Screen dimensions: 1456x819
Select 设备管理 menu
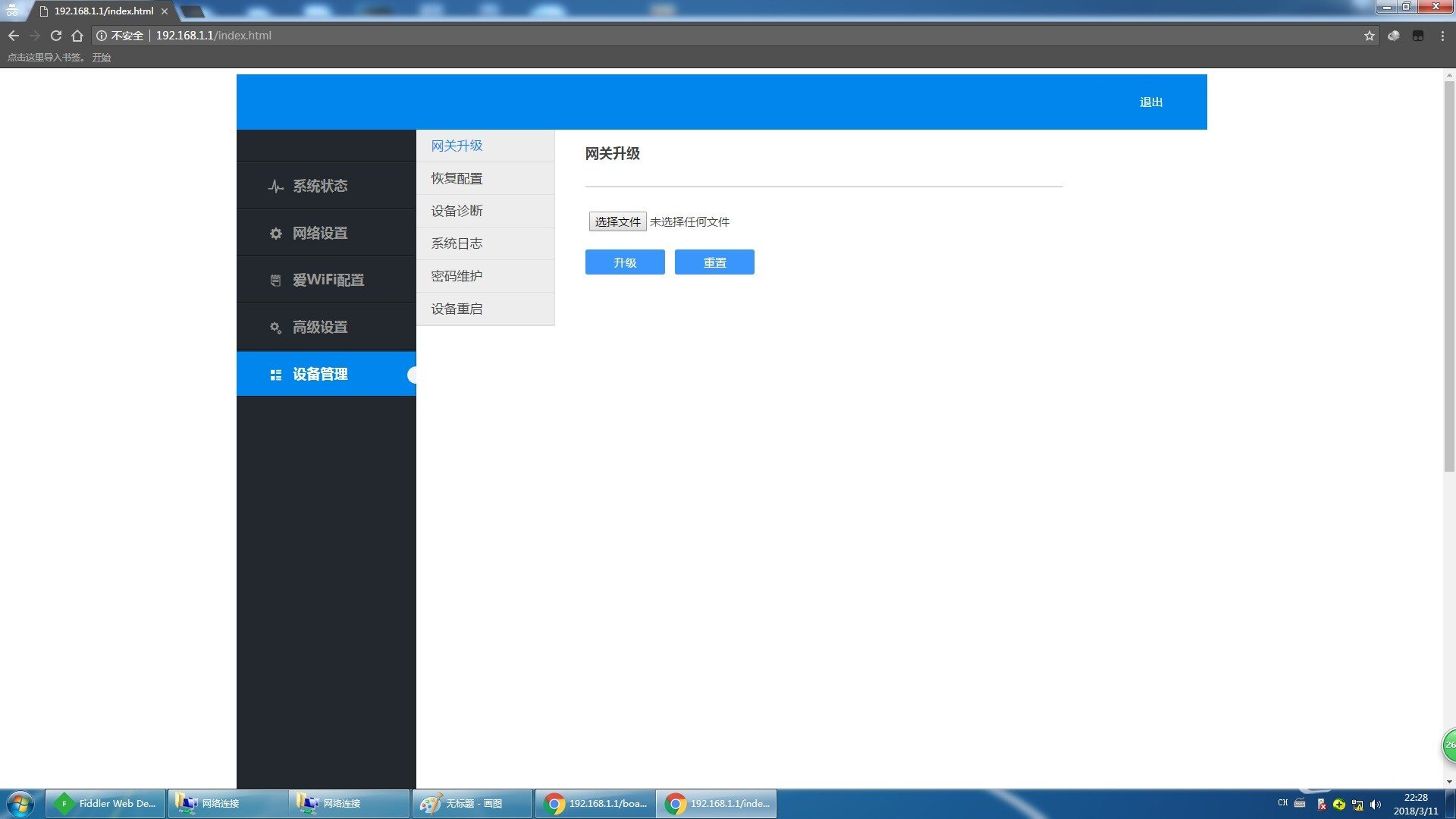pos(326,374)
